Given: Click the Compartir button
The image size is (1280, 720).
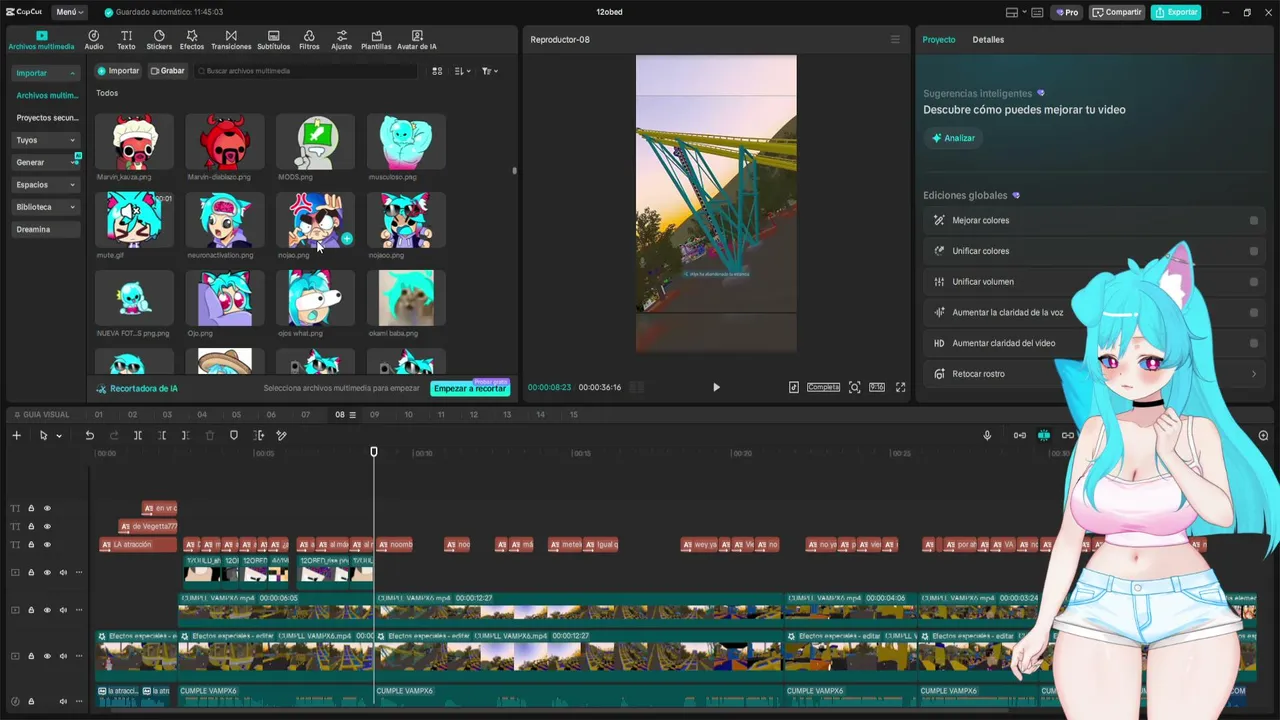Looking at the screenshot, I should (1117, 12).
